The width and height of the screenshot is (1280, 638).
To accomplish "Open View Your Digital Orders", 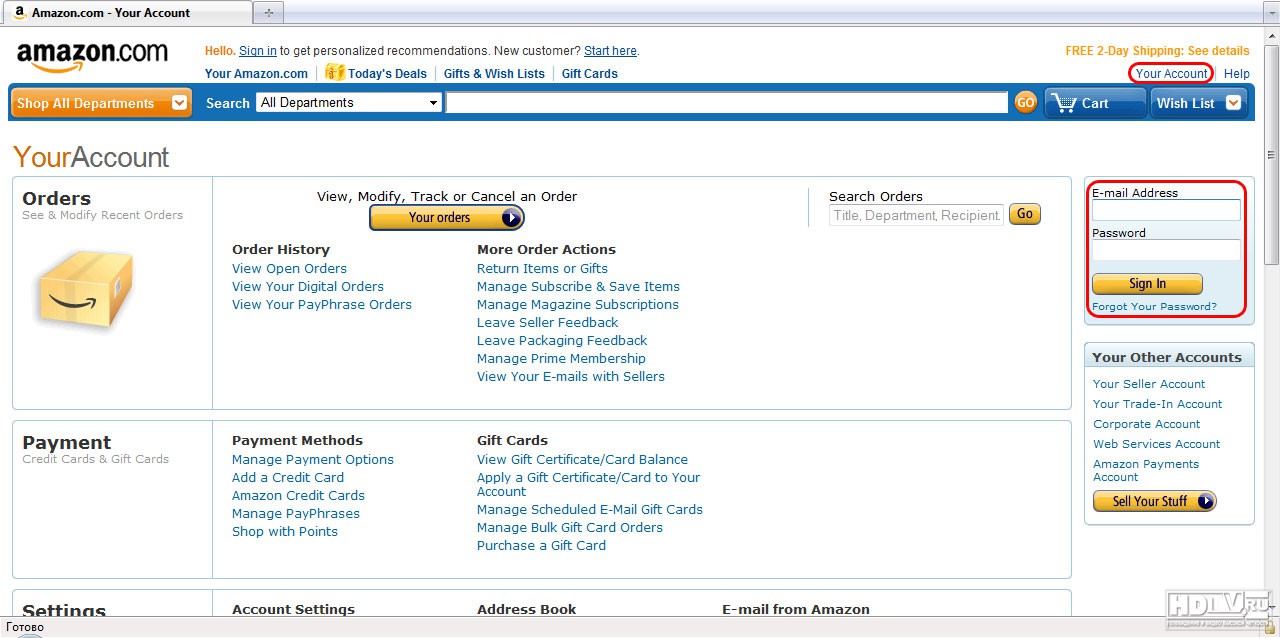I will [x=308, y=287].
